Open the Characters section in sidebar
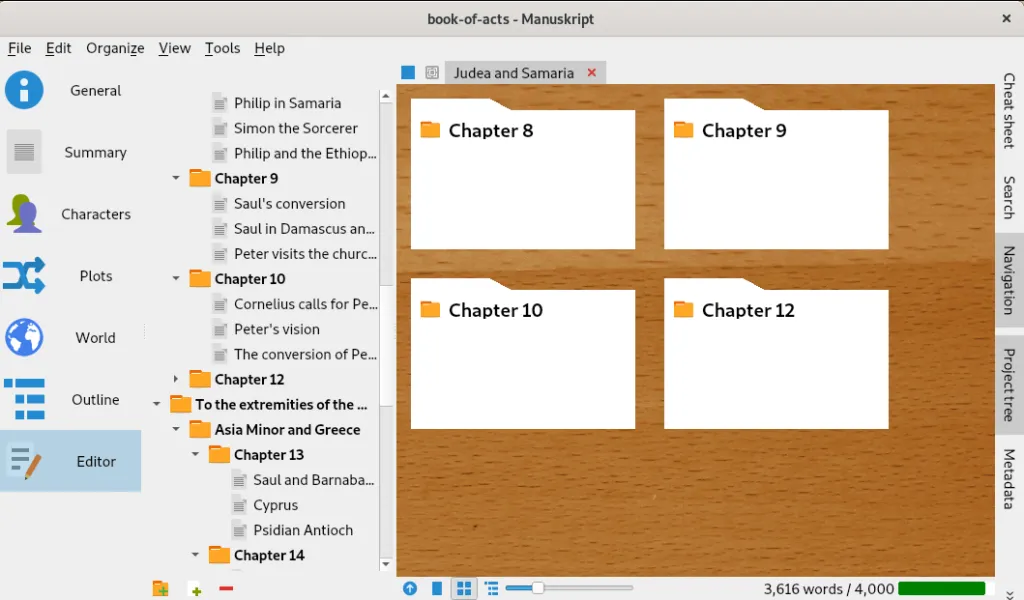The image size is (1024, 600). tap(70, 214)
